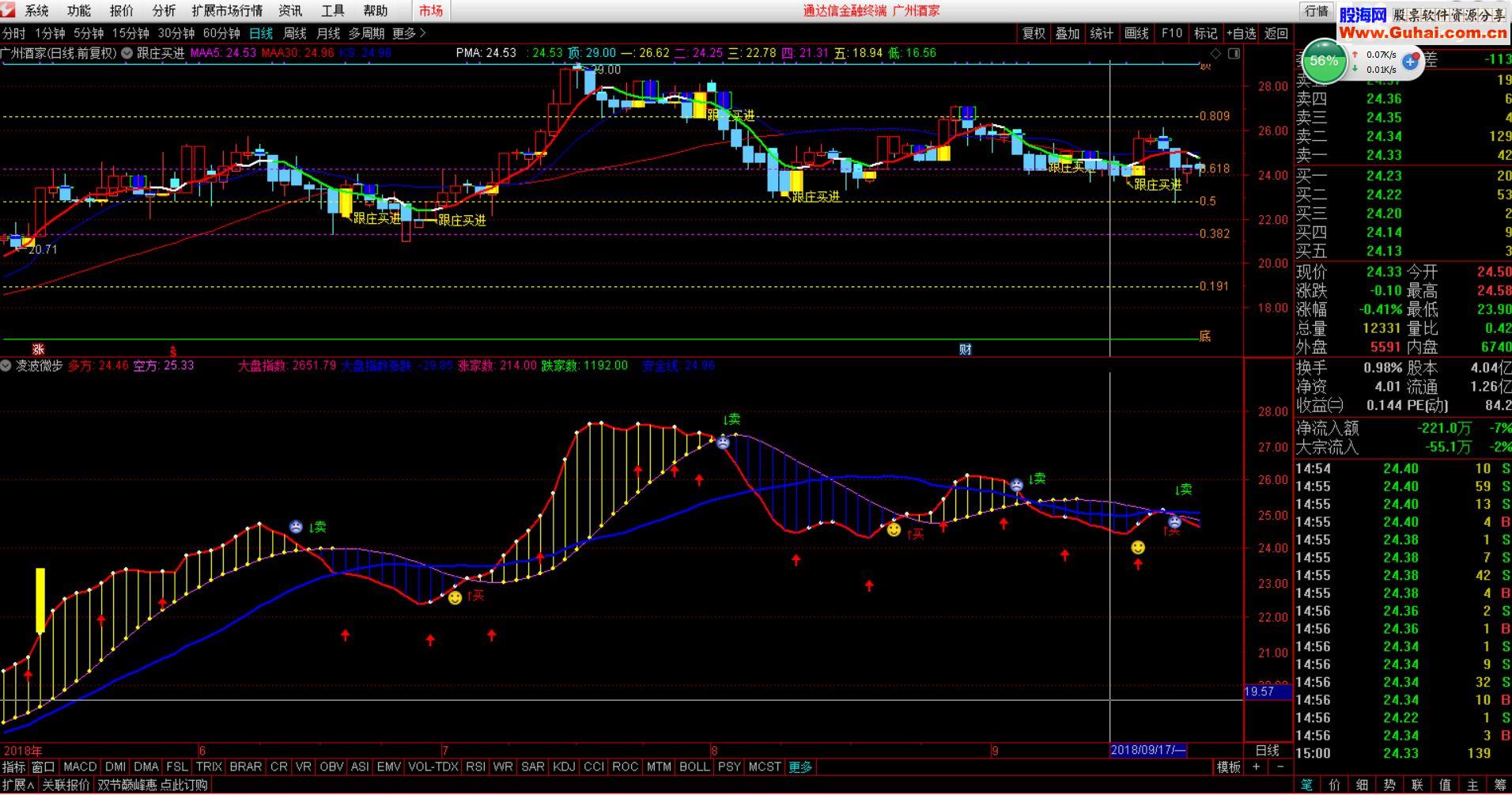1512x795 pixels.
Task: Open the 扩展市场行情 menu
Action: [227, 11]
